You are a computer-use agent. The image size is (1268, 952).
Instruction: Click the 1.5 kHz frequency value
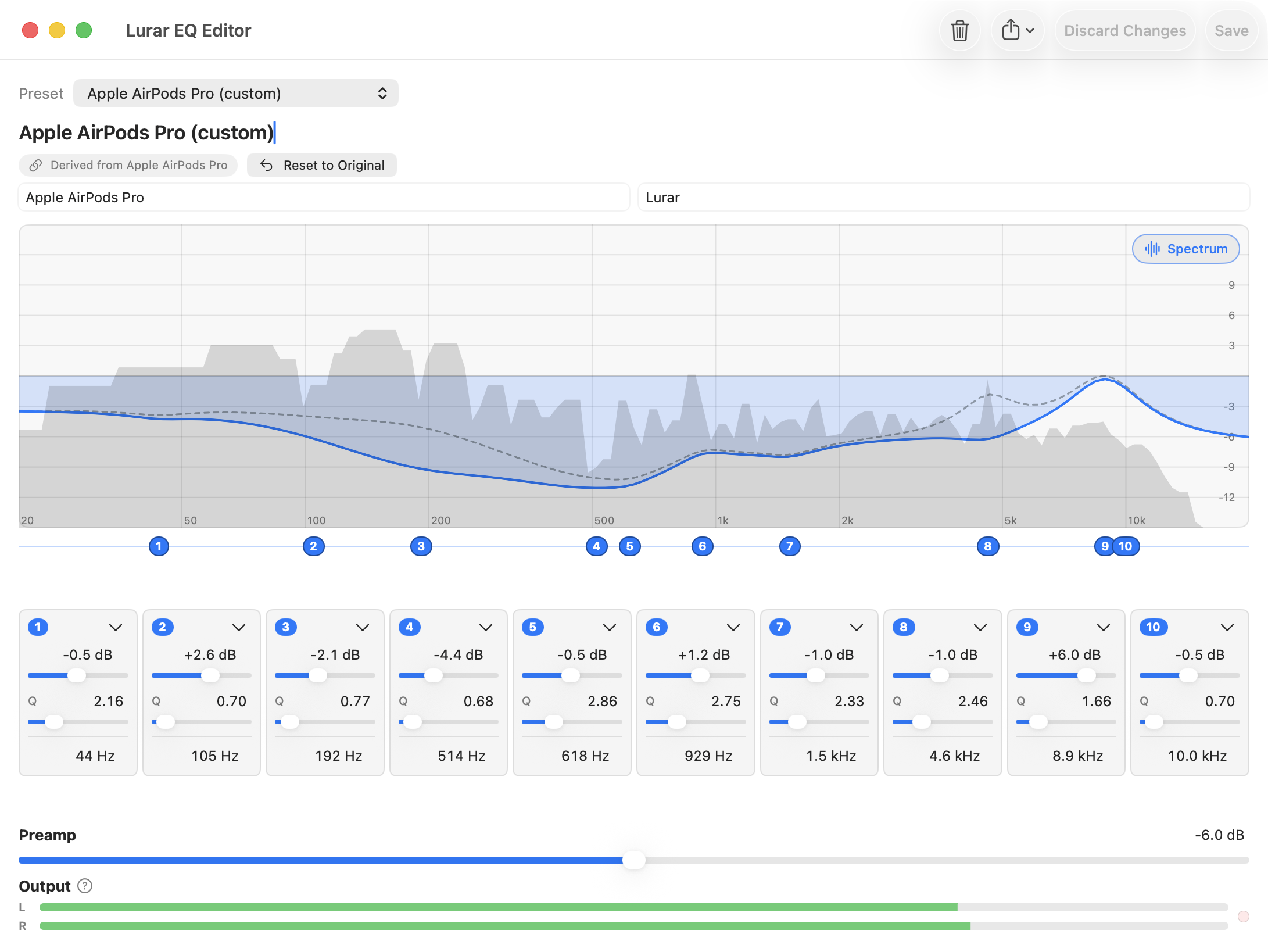(831, 756)
